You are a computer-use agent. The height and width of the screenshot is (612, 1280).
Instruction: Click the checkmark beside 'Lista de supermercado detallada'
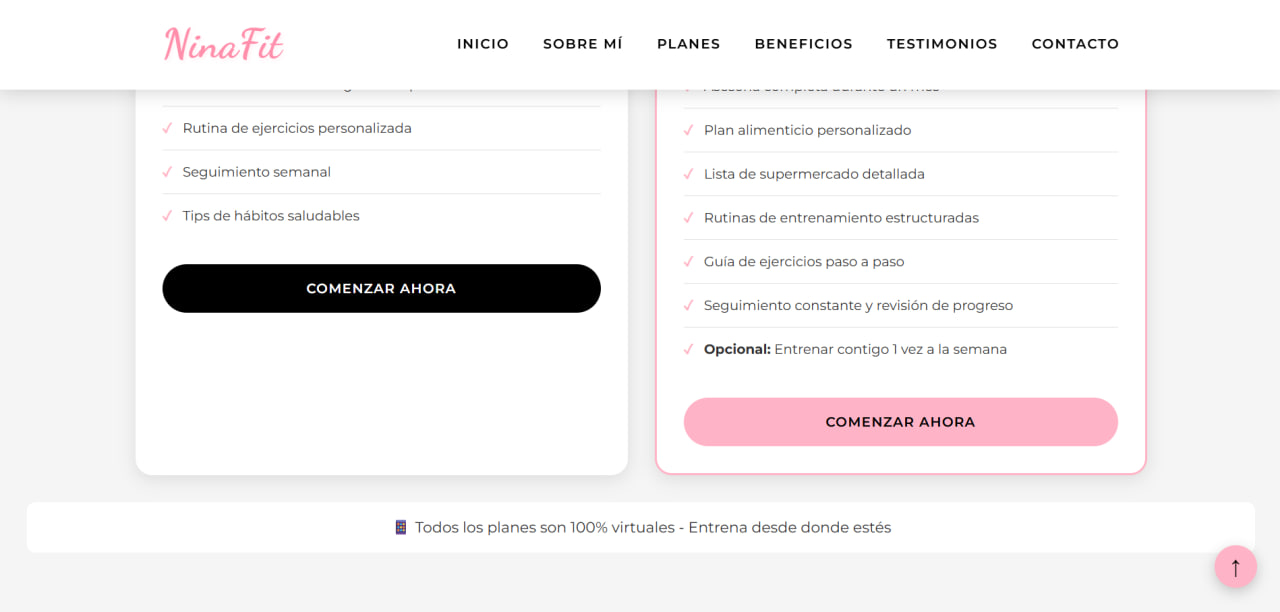pyautogui.click(x=689, y=174)
